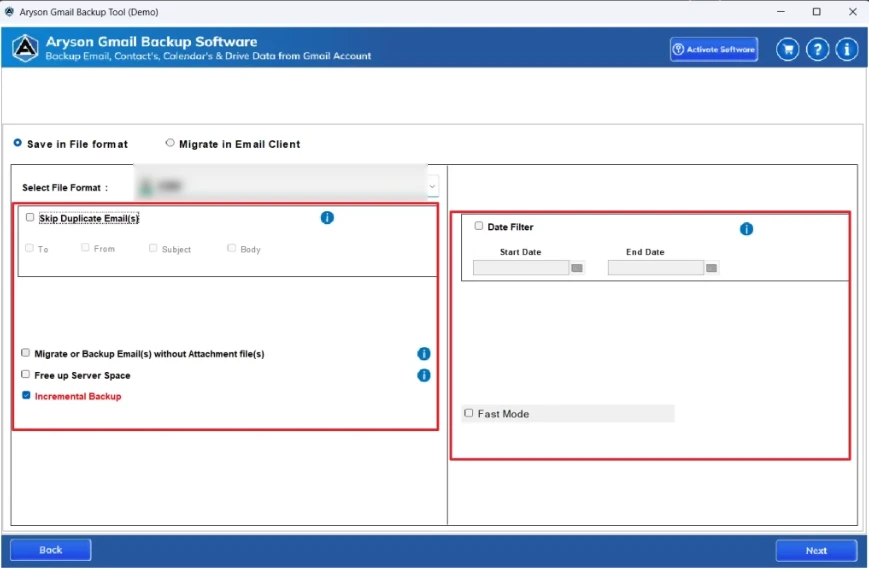Show info for Free up Server Space
Screen dimensions: 869x569
click(423, 375)
